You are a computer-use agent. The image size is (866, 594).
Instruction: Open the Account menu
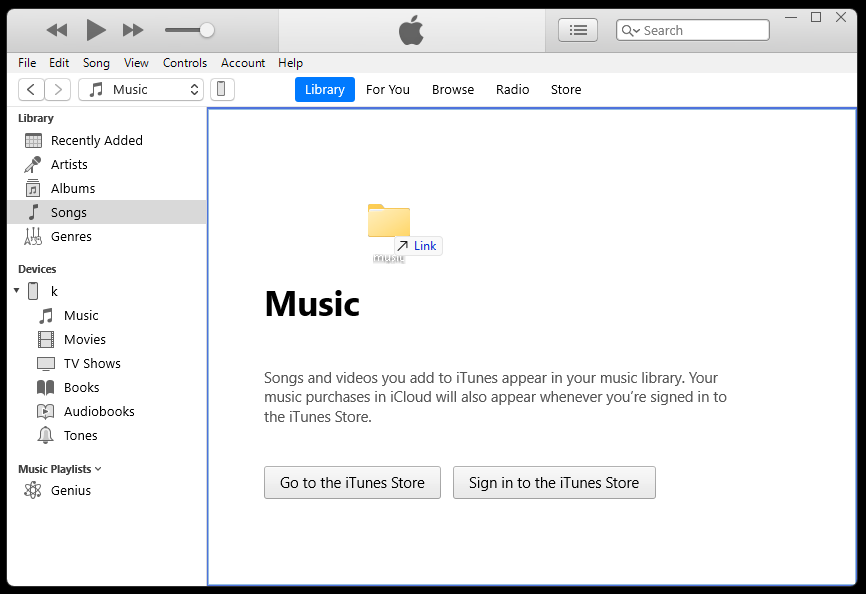(243, 63)
